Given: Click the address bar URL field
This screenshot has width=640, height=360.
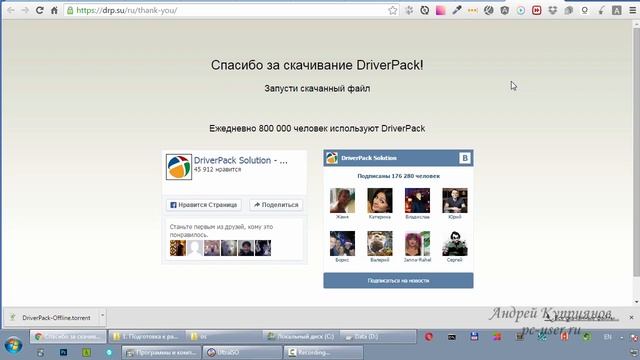Looking at the screenshot, I should 231,10.
